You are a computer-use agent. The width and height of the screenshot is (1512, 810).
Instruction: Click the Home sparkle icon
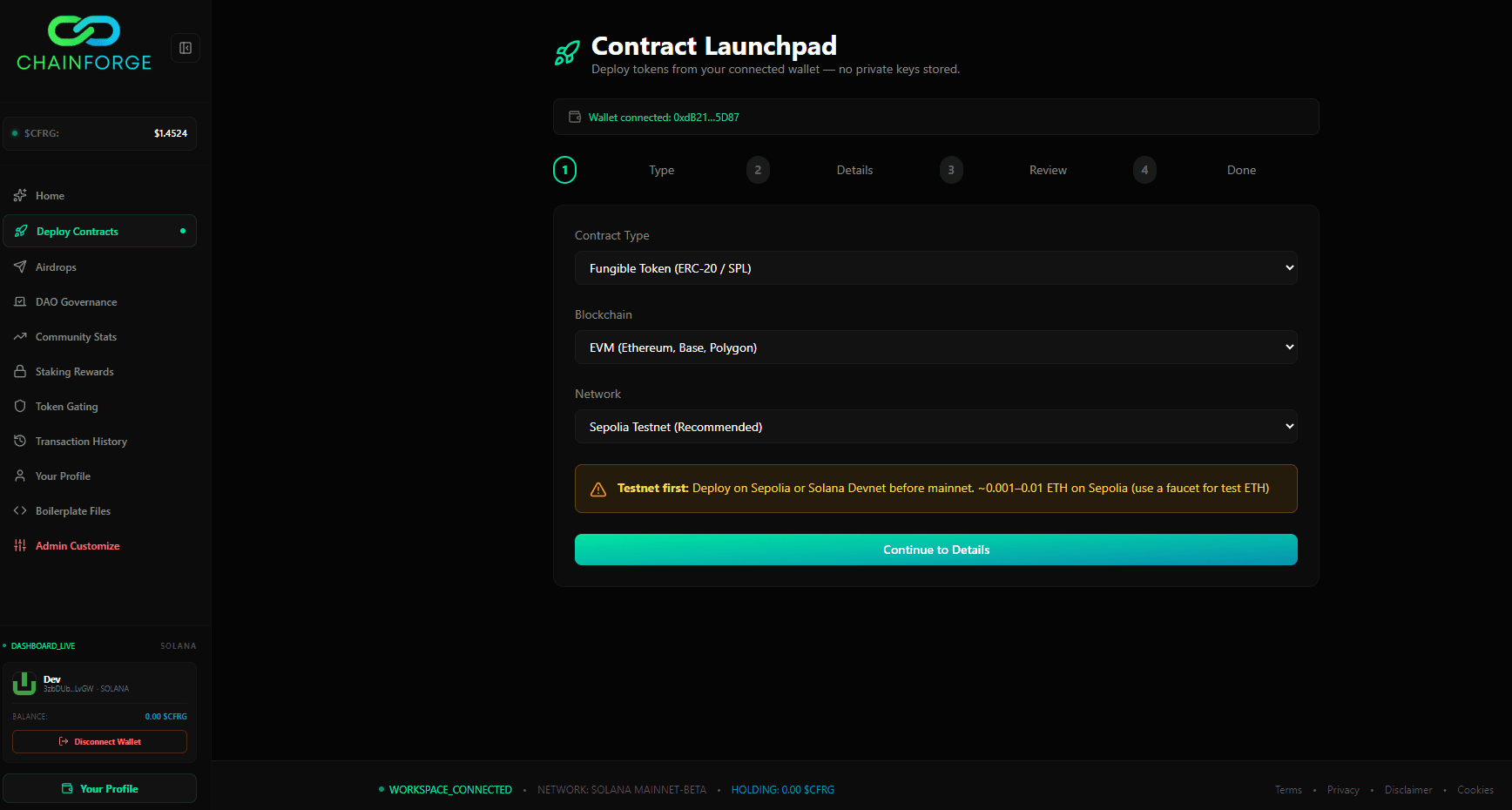coord(20,195)
